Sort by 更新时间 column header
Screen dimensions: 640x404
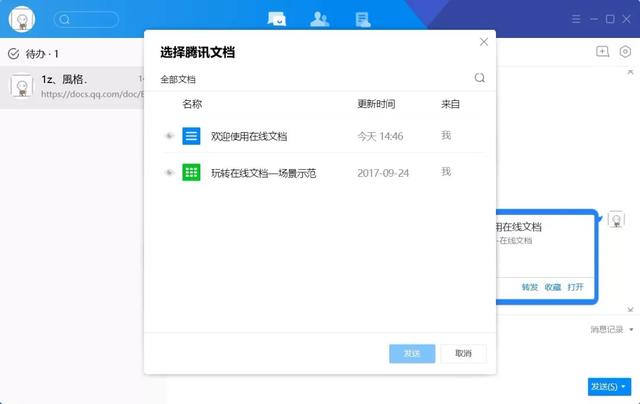pyautogui.click(x=376, y=104)
